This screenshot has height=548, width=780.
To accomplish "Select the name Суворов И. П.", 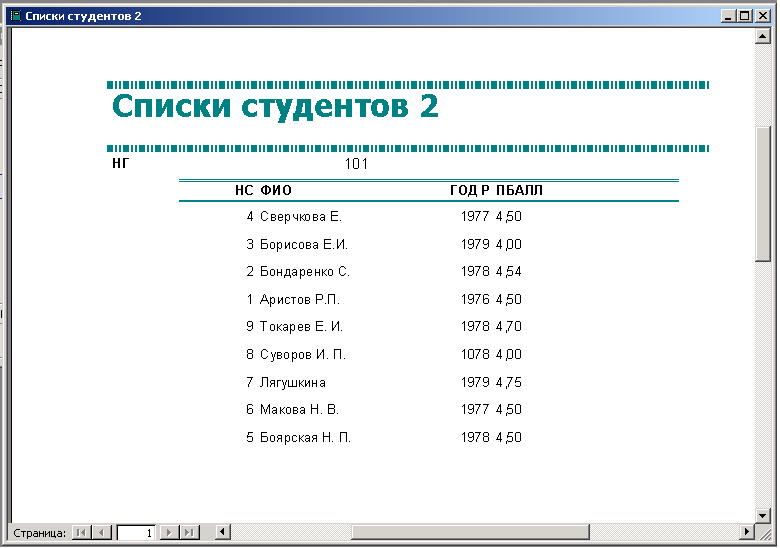I will pyautogui.click(x=303, y=354).
